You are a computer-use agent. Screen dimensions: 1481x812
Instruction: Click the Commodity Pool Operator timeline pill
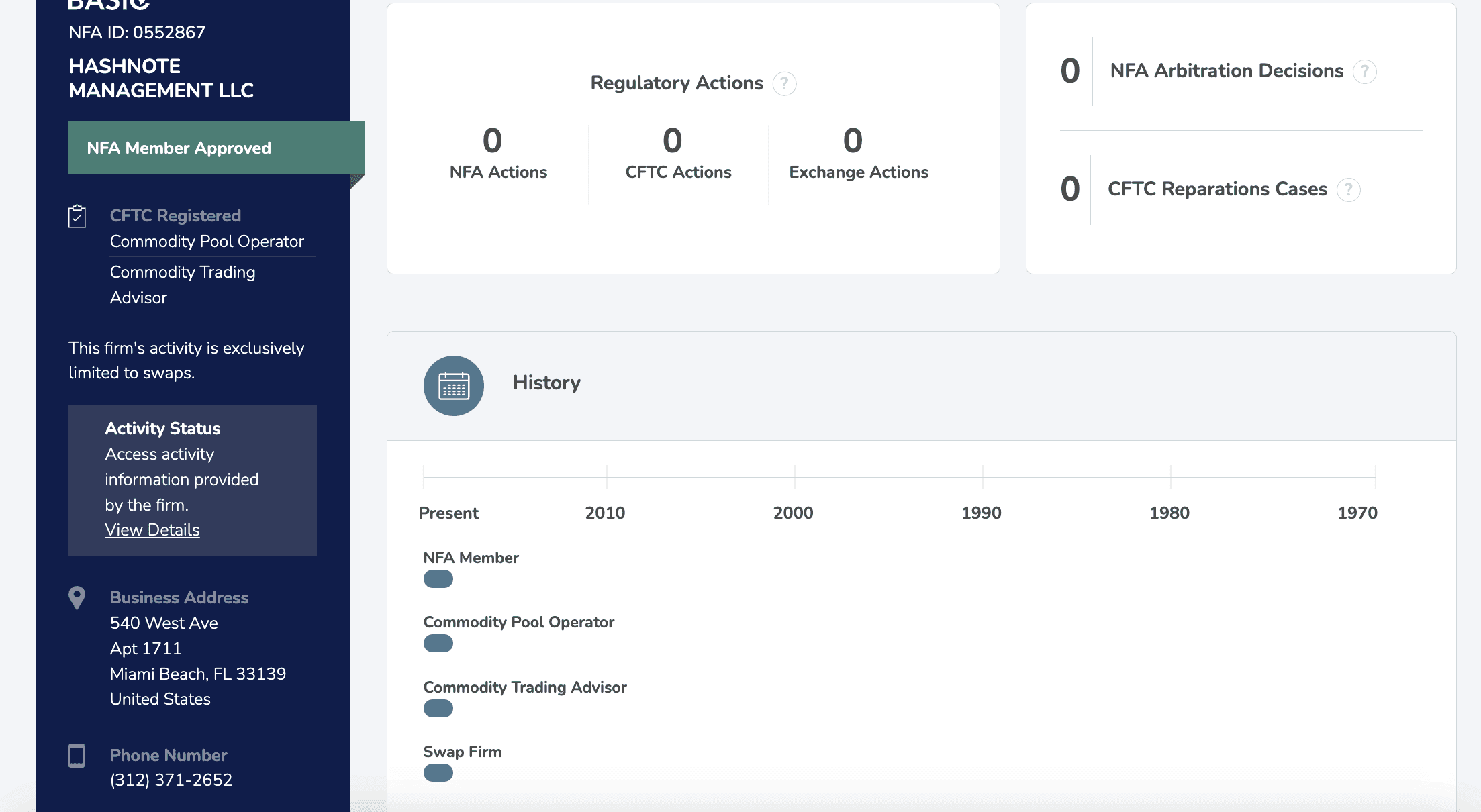click(438, 644)
